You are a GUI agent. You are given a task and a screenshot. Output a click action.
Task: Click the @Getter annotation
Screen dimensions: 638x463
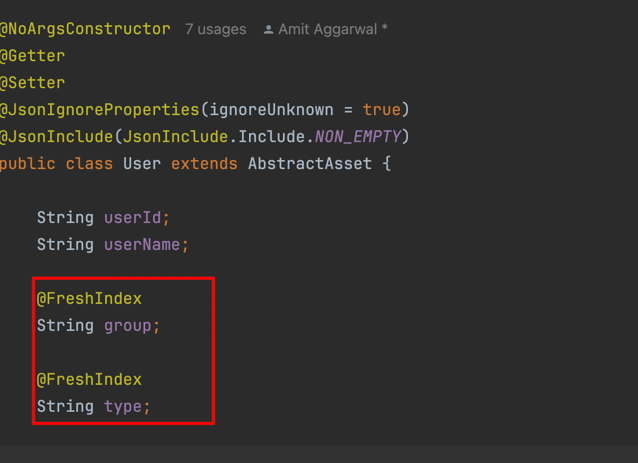pos(32,56)
